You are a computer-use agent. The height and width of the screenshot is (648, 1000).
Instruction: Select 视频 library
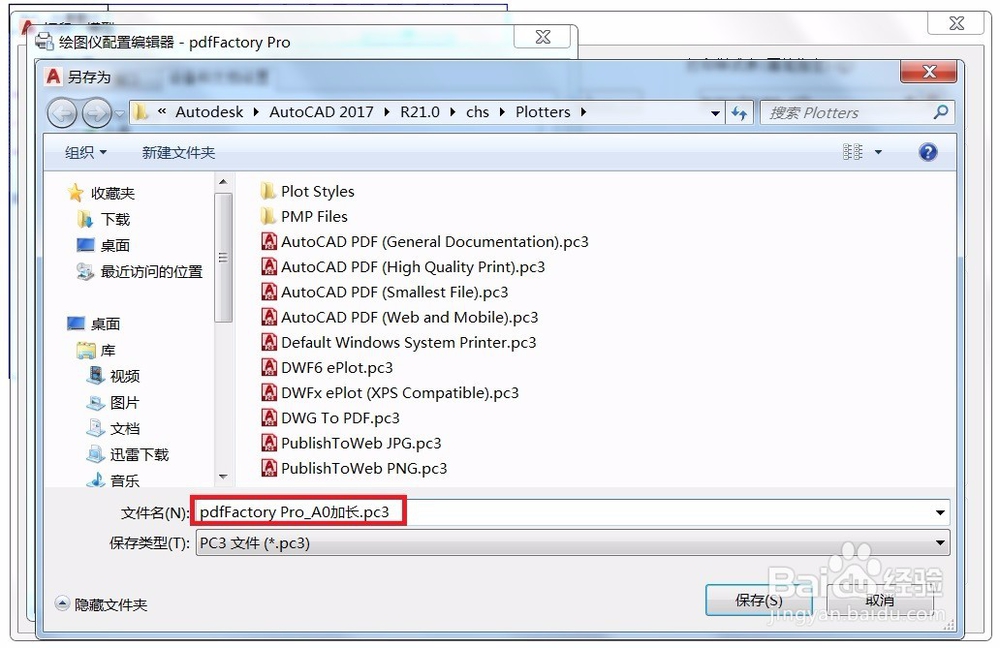click(113, 376)
